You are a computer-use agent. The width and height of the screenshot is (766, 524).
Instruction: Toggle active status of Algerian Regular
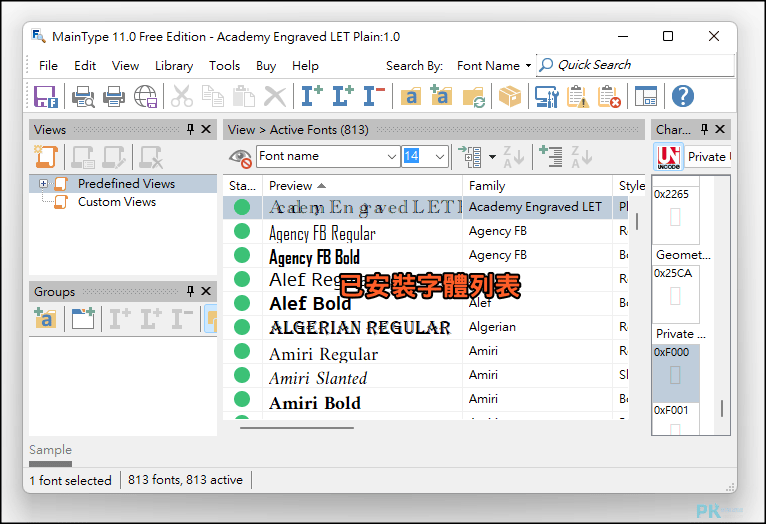242,327
